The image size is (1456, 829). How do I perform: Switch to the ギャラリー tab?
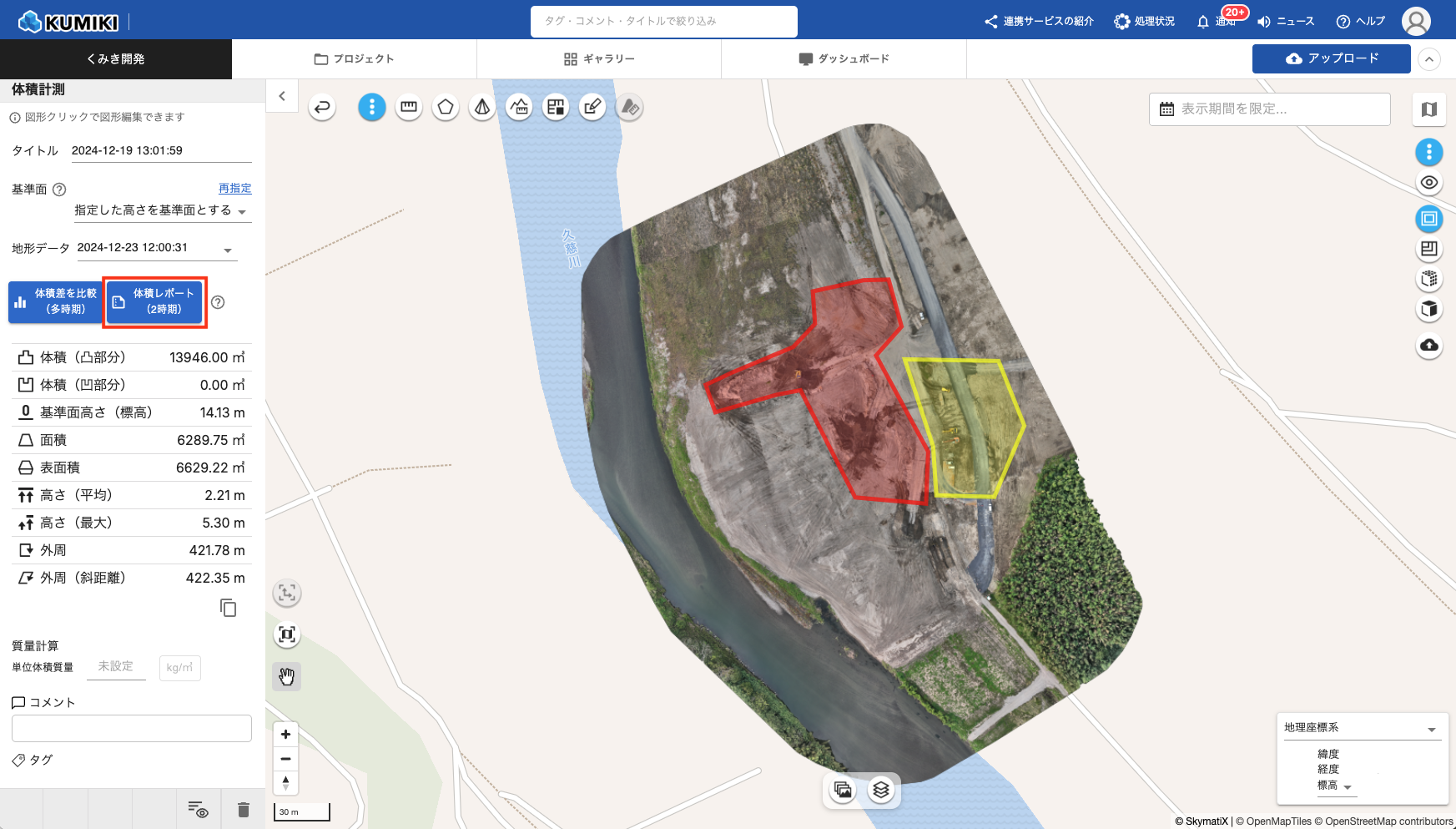tap(599, 59)
